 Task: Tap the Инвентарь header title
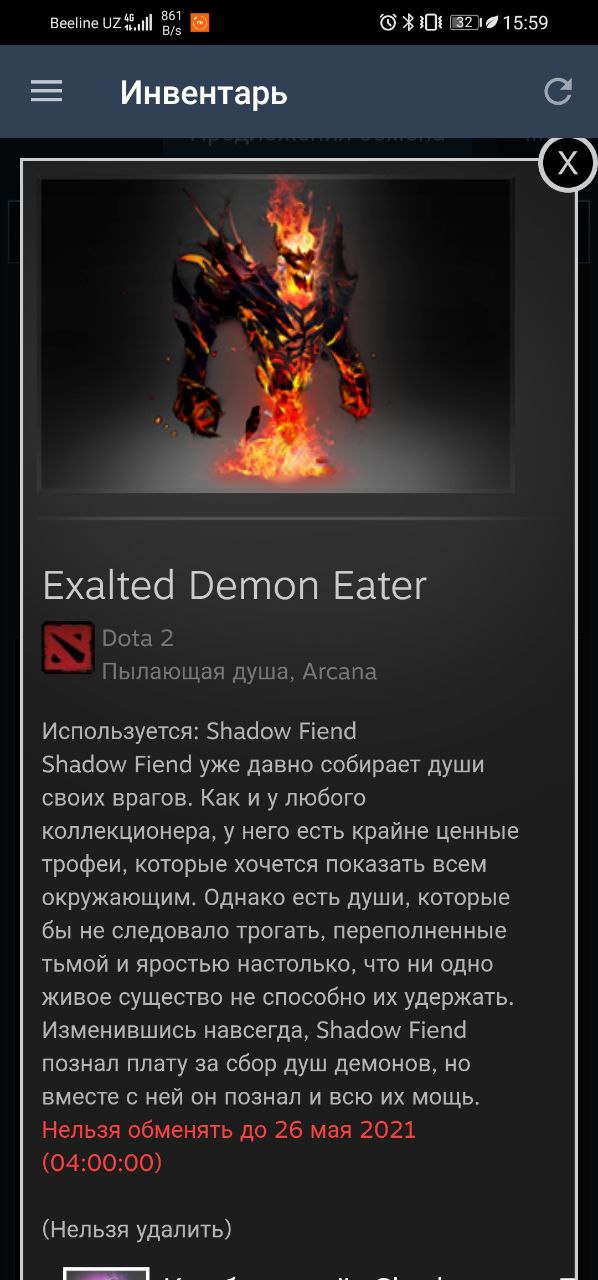click(204, 93)
